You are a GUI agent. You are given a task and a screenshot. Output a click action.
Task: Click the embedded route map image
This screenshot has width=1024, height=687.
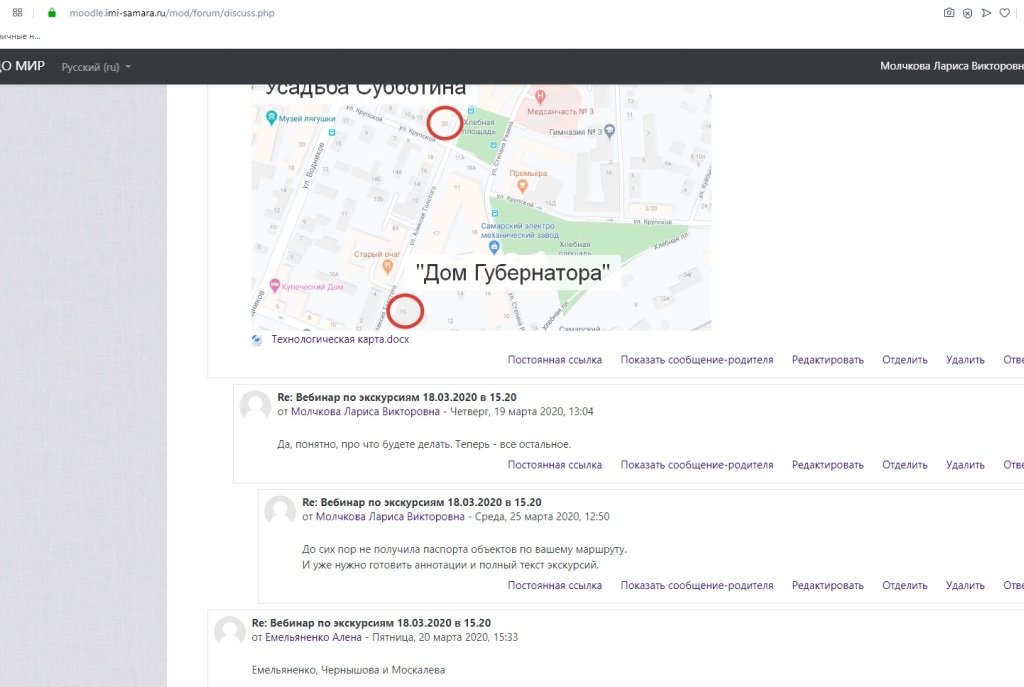(x=481, y=208)
